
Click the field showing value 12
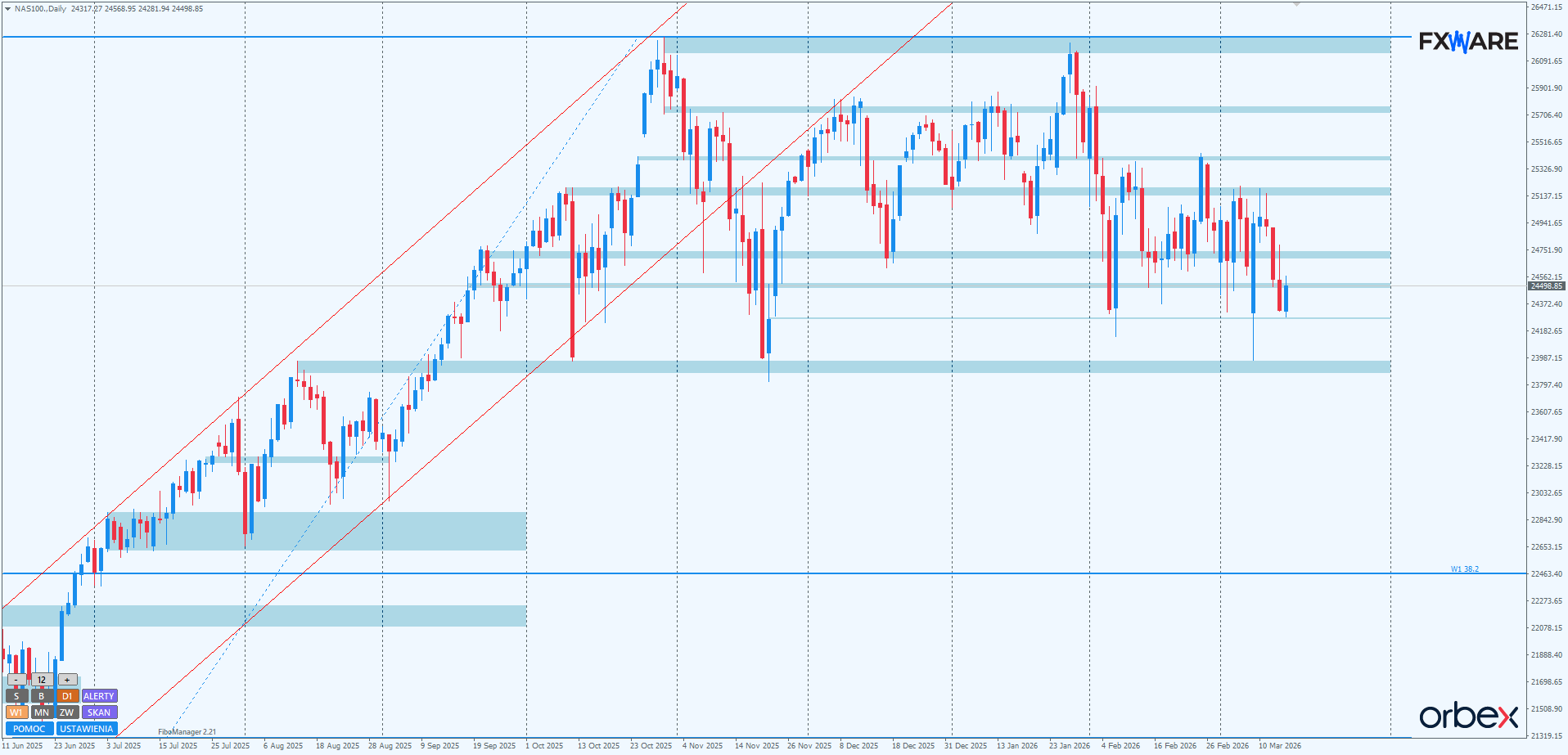(42, 680)
